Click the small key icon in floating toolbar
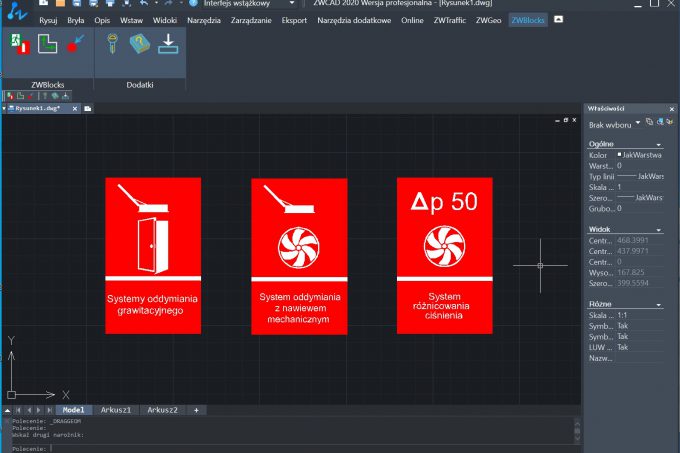The width and height of the screenshot is (680, 453). 45,96
